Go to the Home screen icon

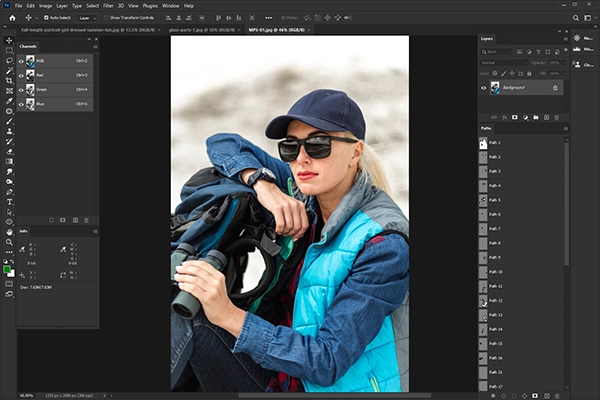click(12, 18)
